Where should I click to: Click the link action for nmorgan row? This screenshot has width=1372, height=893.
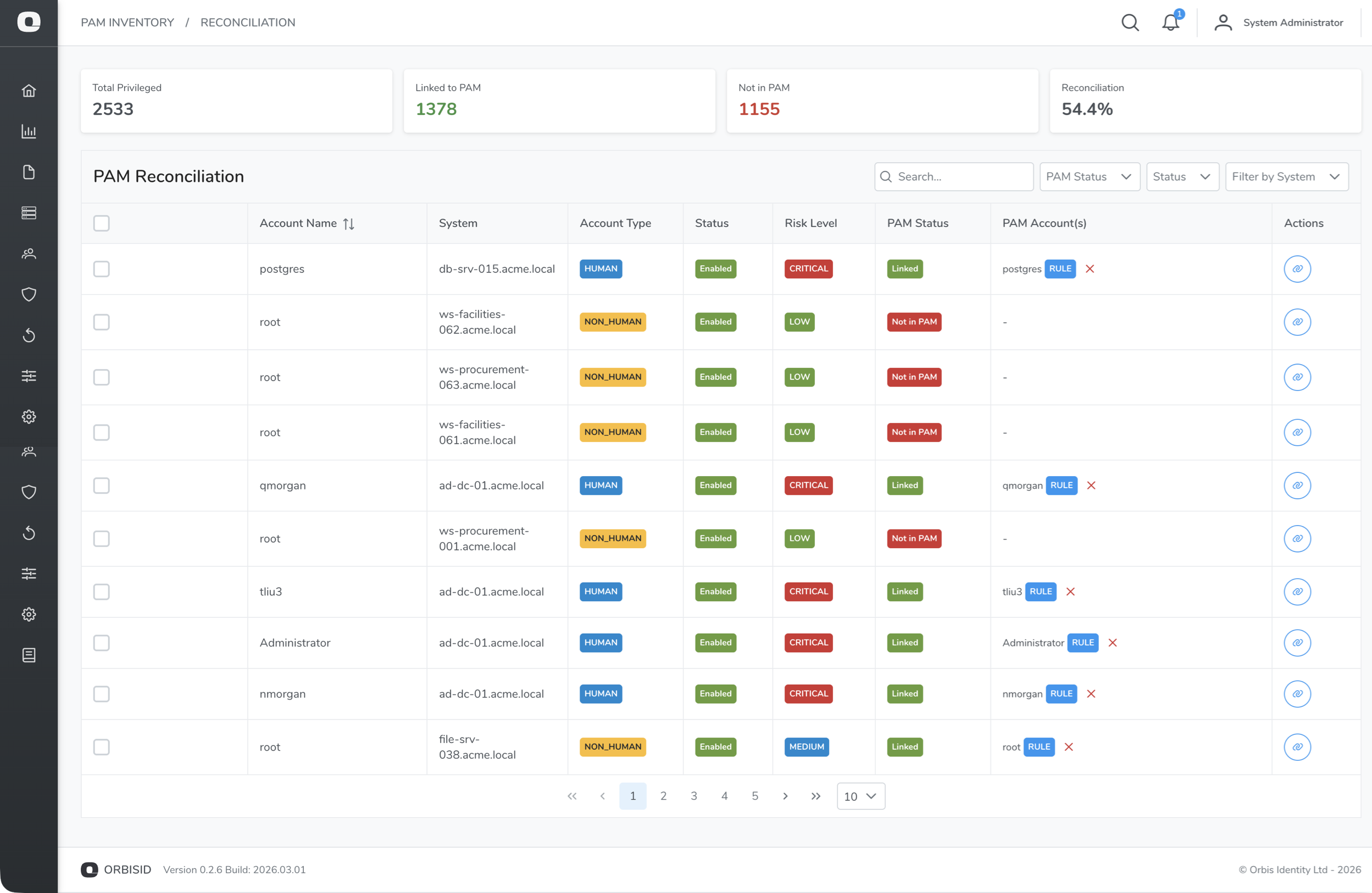1297,694
